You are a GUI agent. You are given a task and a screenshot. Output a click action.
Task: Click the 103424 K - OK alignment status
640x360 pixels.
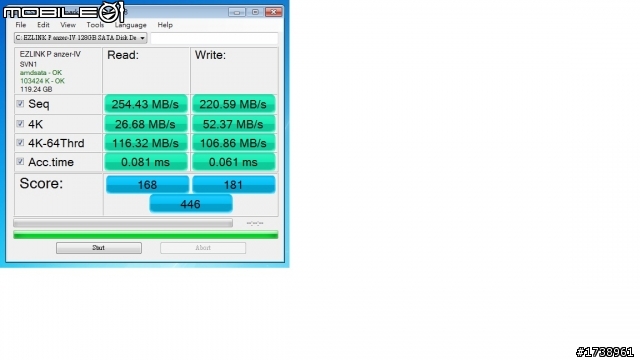(x=42, y=81)
